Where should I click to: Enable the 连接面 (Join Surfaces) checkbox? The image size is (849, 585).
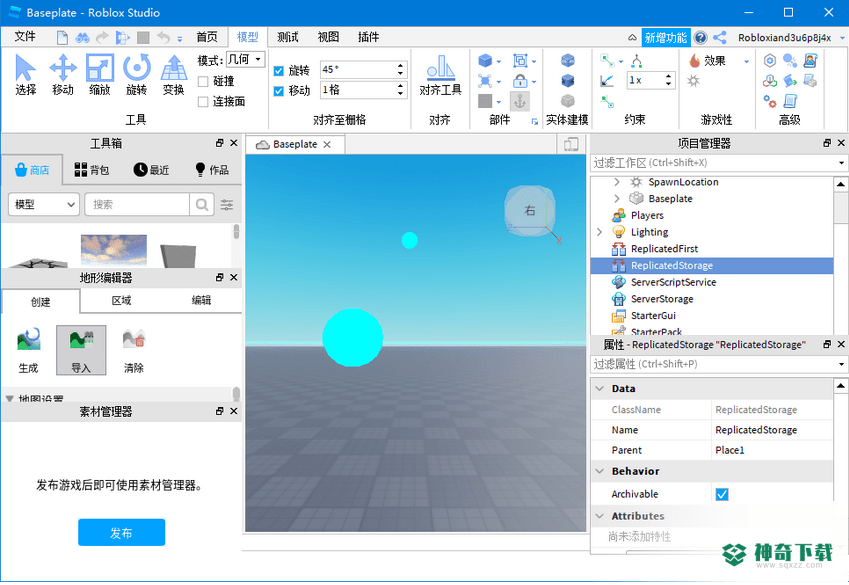pyautogui.click(x=203, y=102)
